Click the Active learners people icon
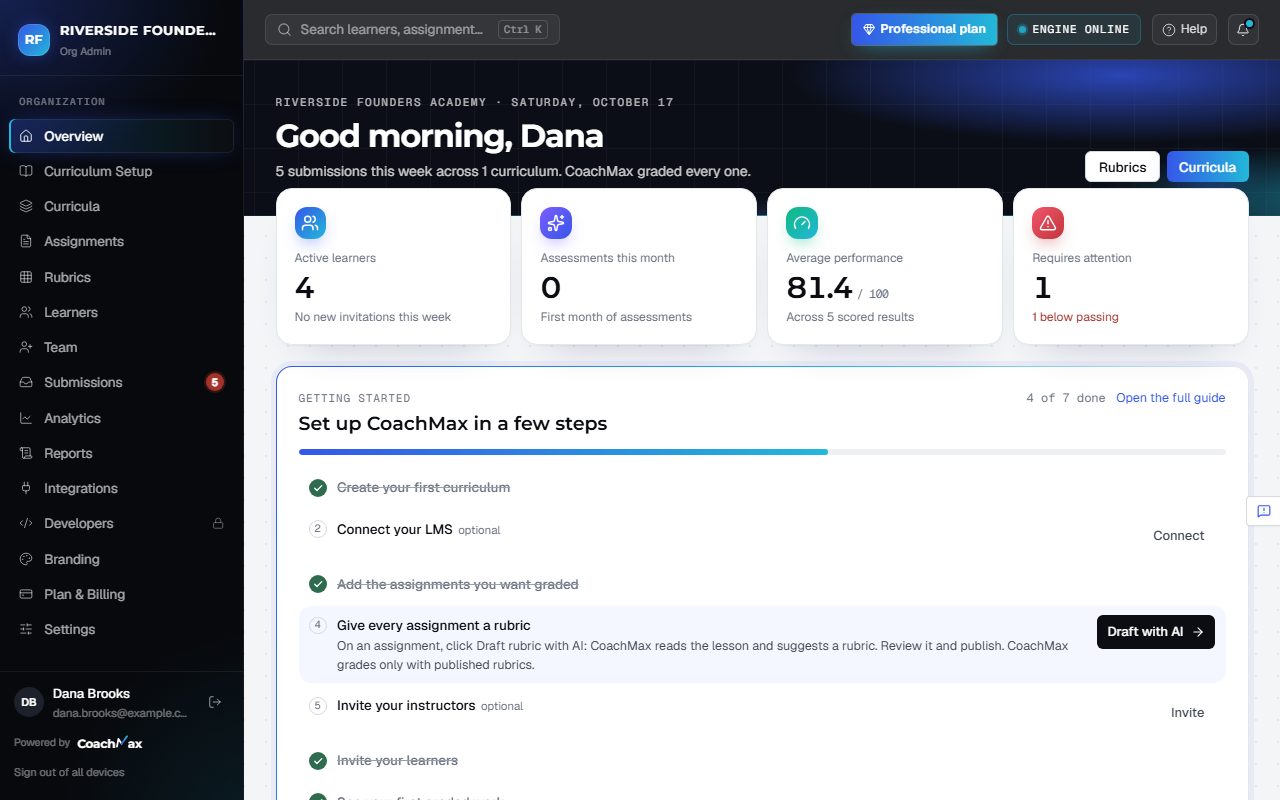 click(310, 223)
